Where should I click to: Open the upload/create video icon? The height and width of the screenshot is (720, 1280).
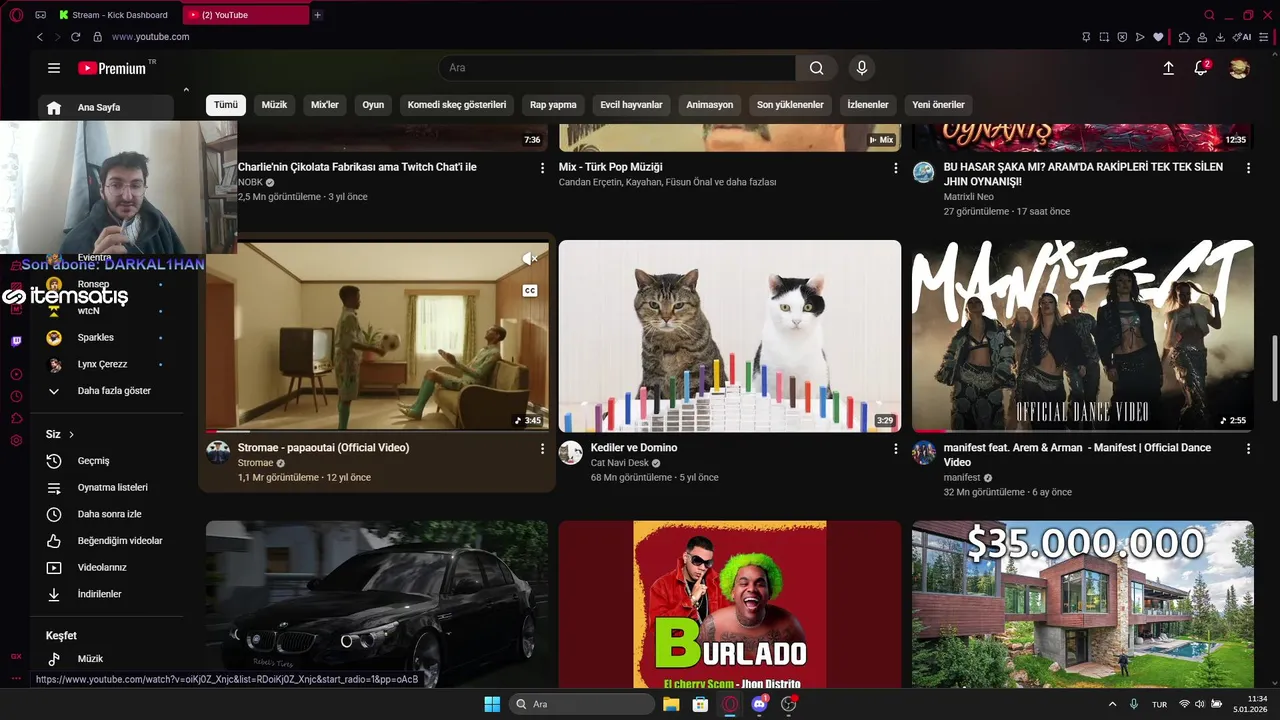click(x=1168, y=68)
